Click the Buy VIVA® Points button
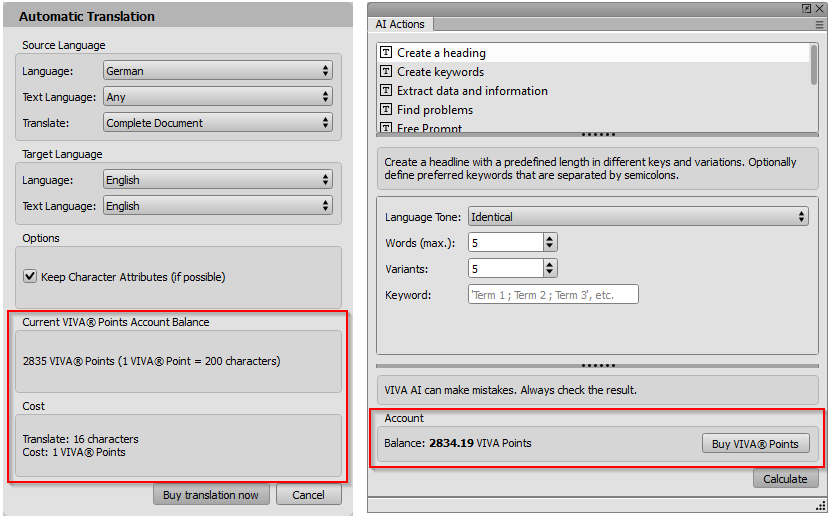830x525 pixels. [x=755, y=444]
